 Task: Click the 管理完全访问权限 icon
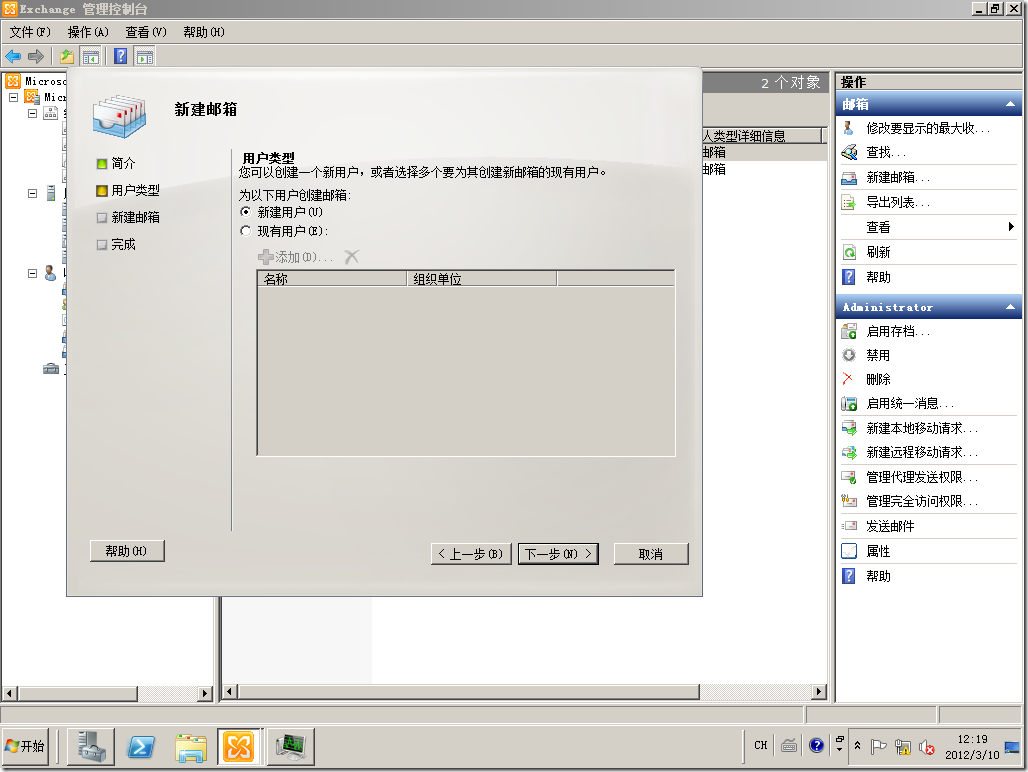849,501
